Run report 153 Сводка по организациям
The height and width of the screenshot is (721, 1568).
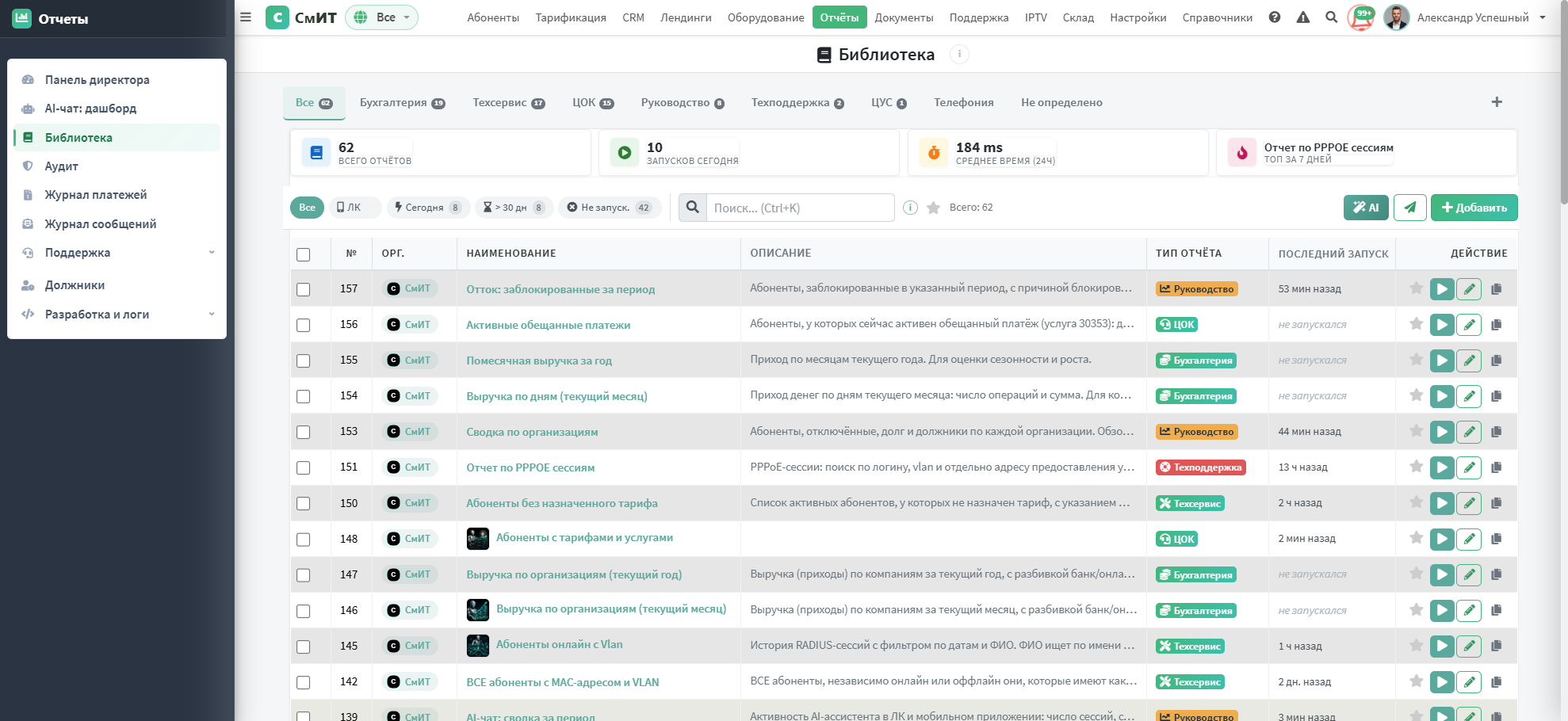pyautogui.click(x=1442, y=432)
